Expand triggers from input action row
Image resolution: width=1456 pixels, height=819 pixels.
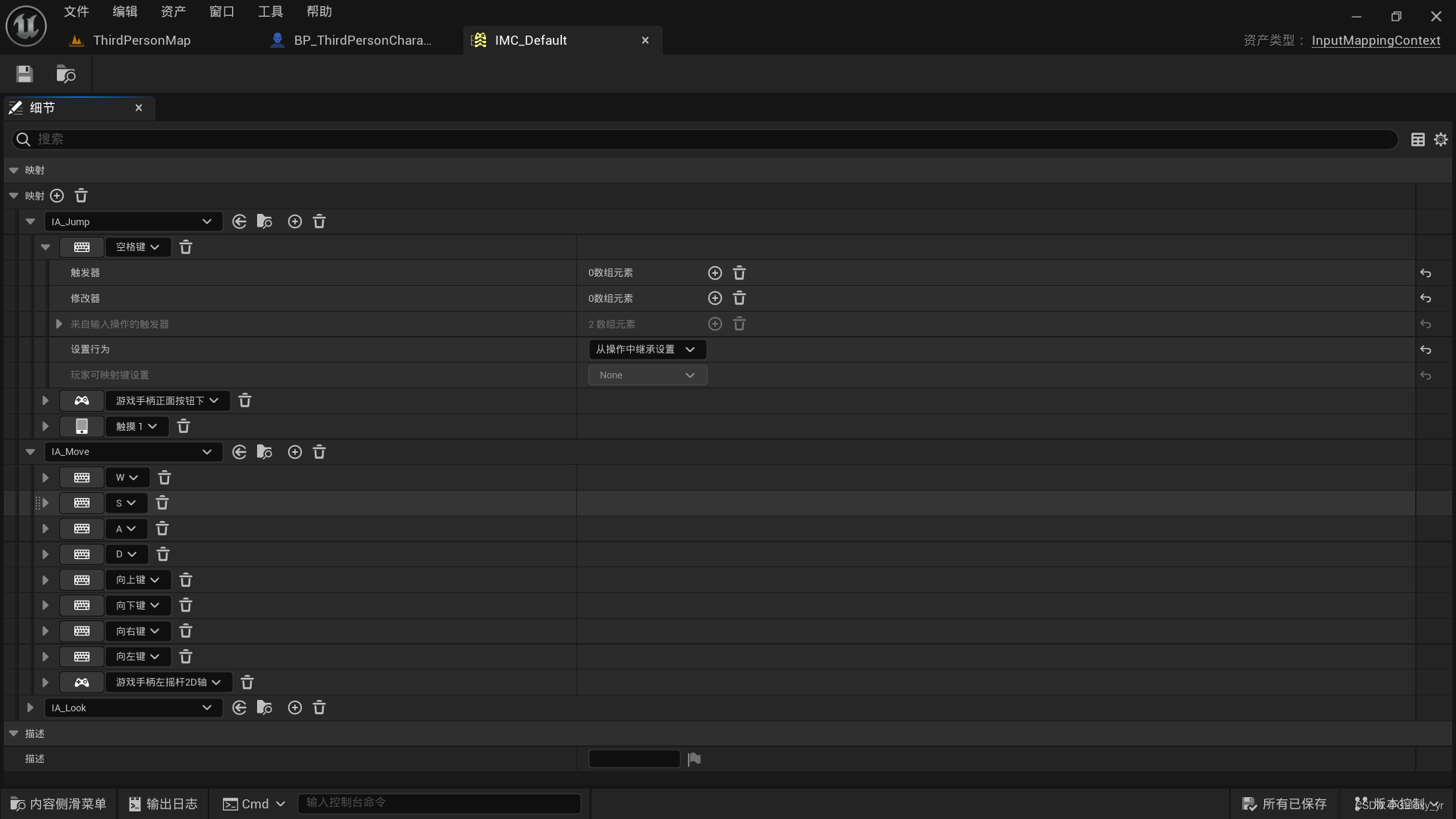59,324
